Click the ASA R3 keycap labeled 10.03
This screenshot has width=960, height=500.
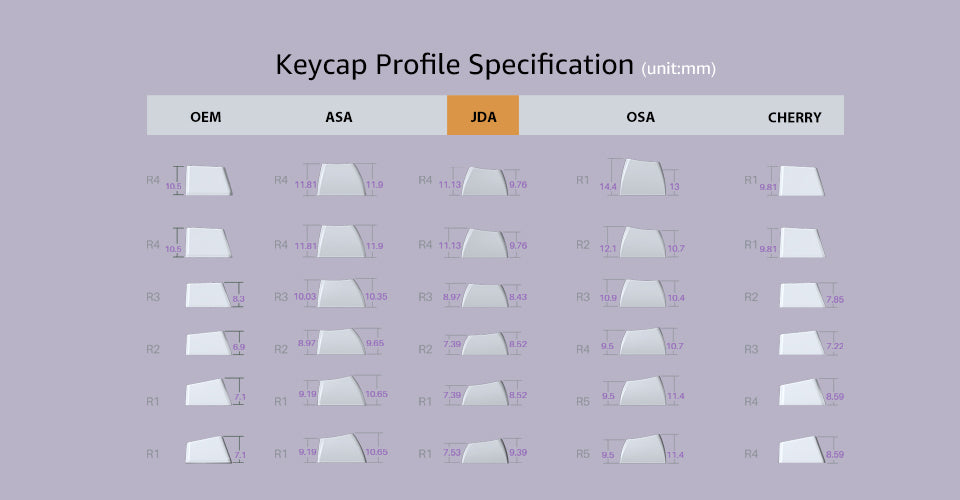[341, 293]
